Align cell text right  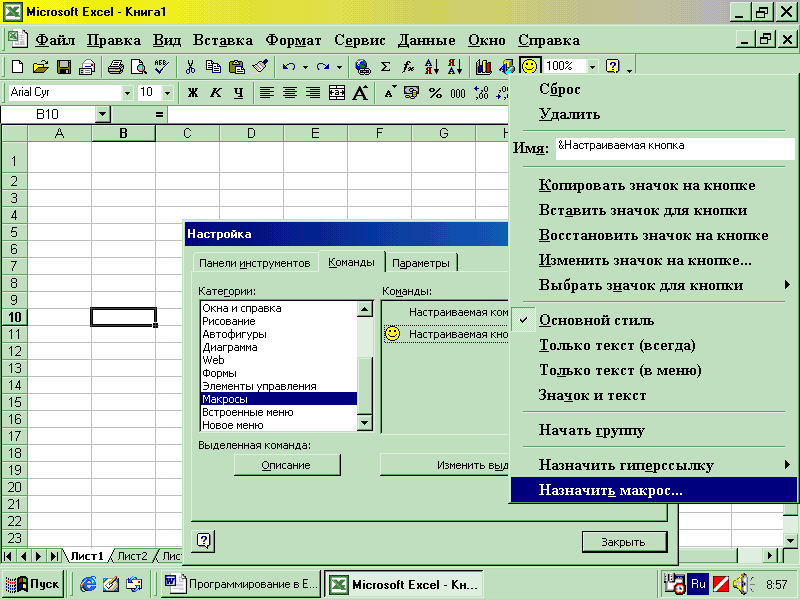pyautogui.click(x=313, y=93)
